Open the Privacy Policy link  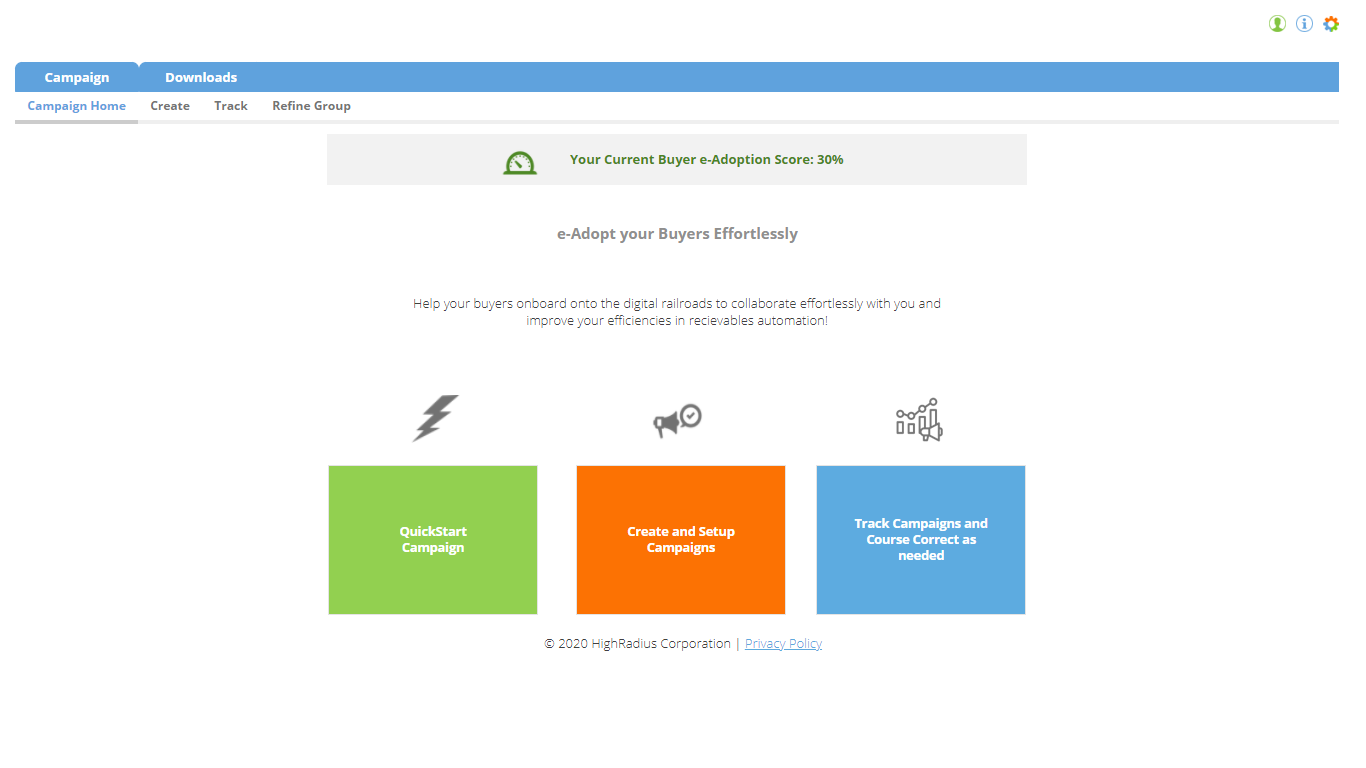[783, 643]
